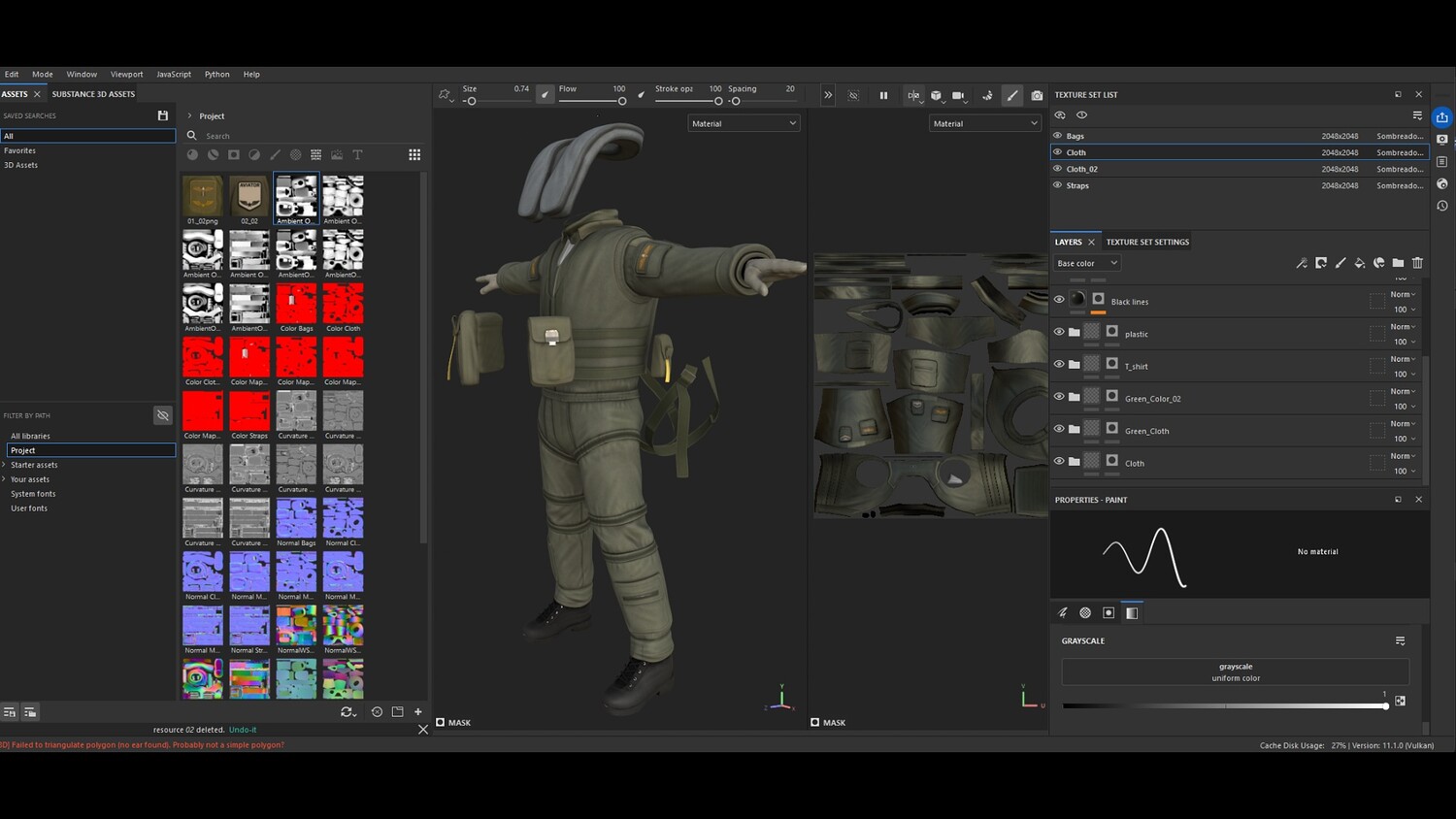This screenshot has width=1456, height=819.
Task: Add a paint layer with brush icon
Action: tap(1340, 263)
